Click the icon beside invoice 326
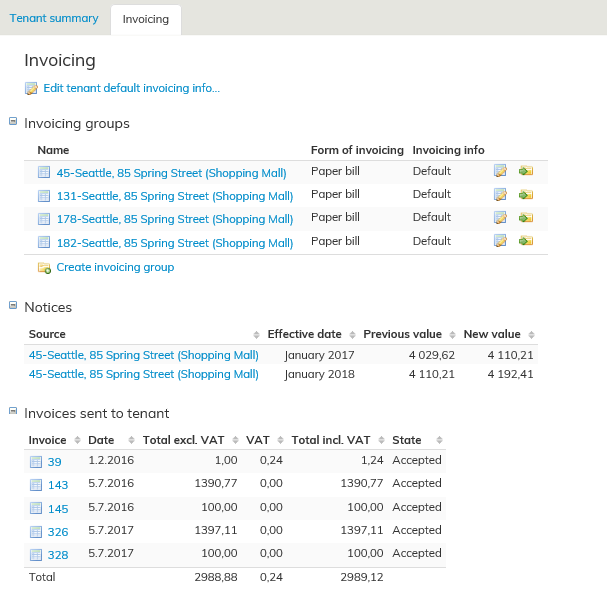 [x=36, y=532]
